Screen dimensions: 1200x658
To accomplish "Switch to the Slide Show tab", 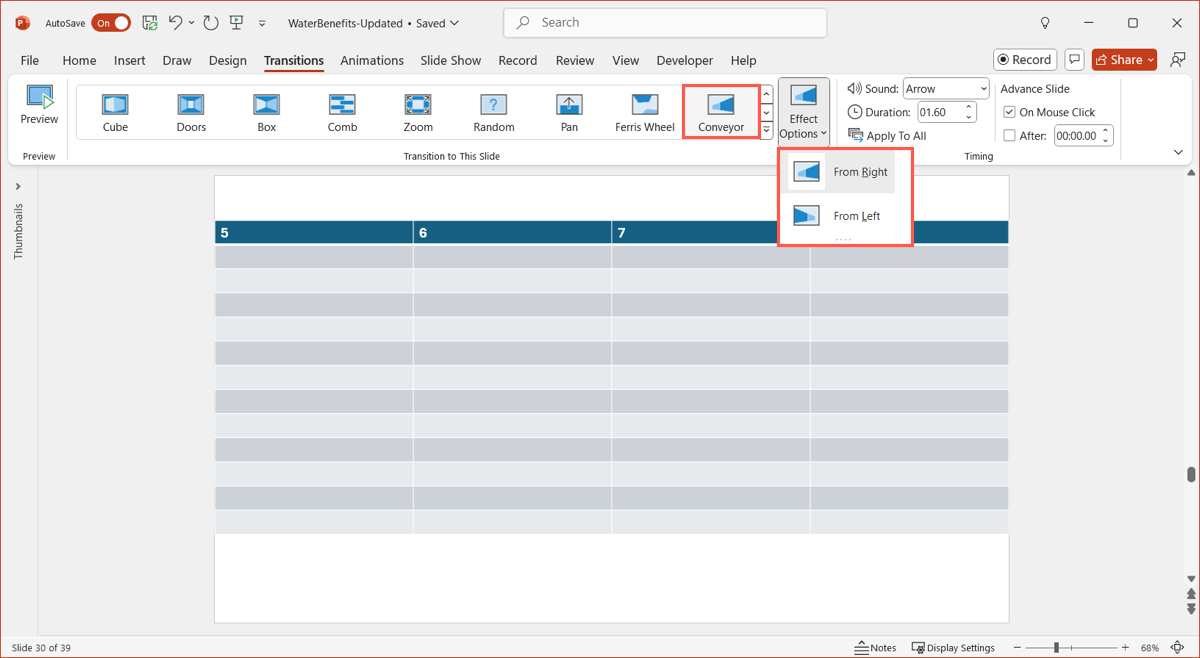I will click(x=451, y=60).
